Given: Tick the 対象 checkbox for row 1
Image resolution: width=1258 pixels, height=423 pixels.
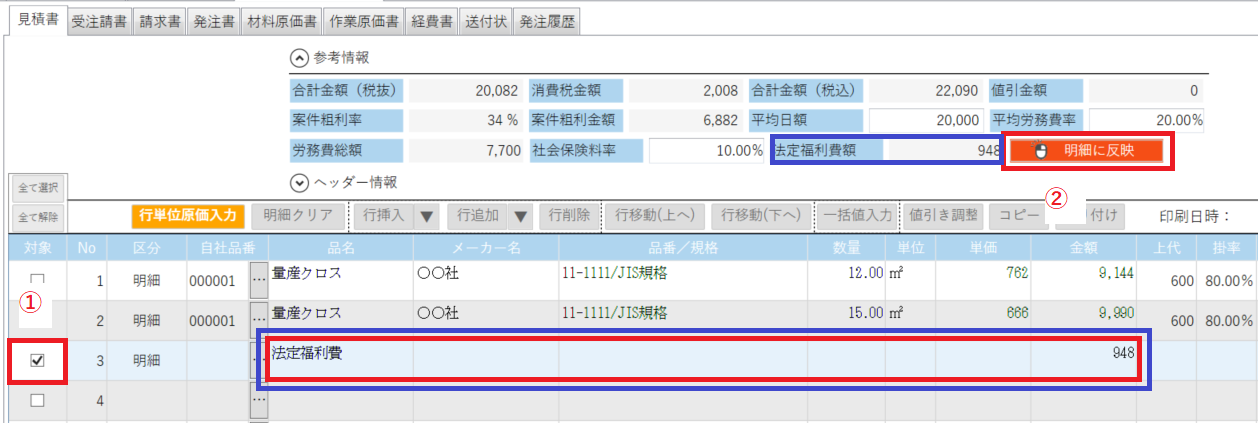Looking at the screenshot, I should [x=38, y=280].
